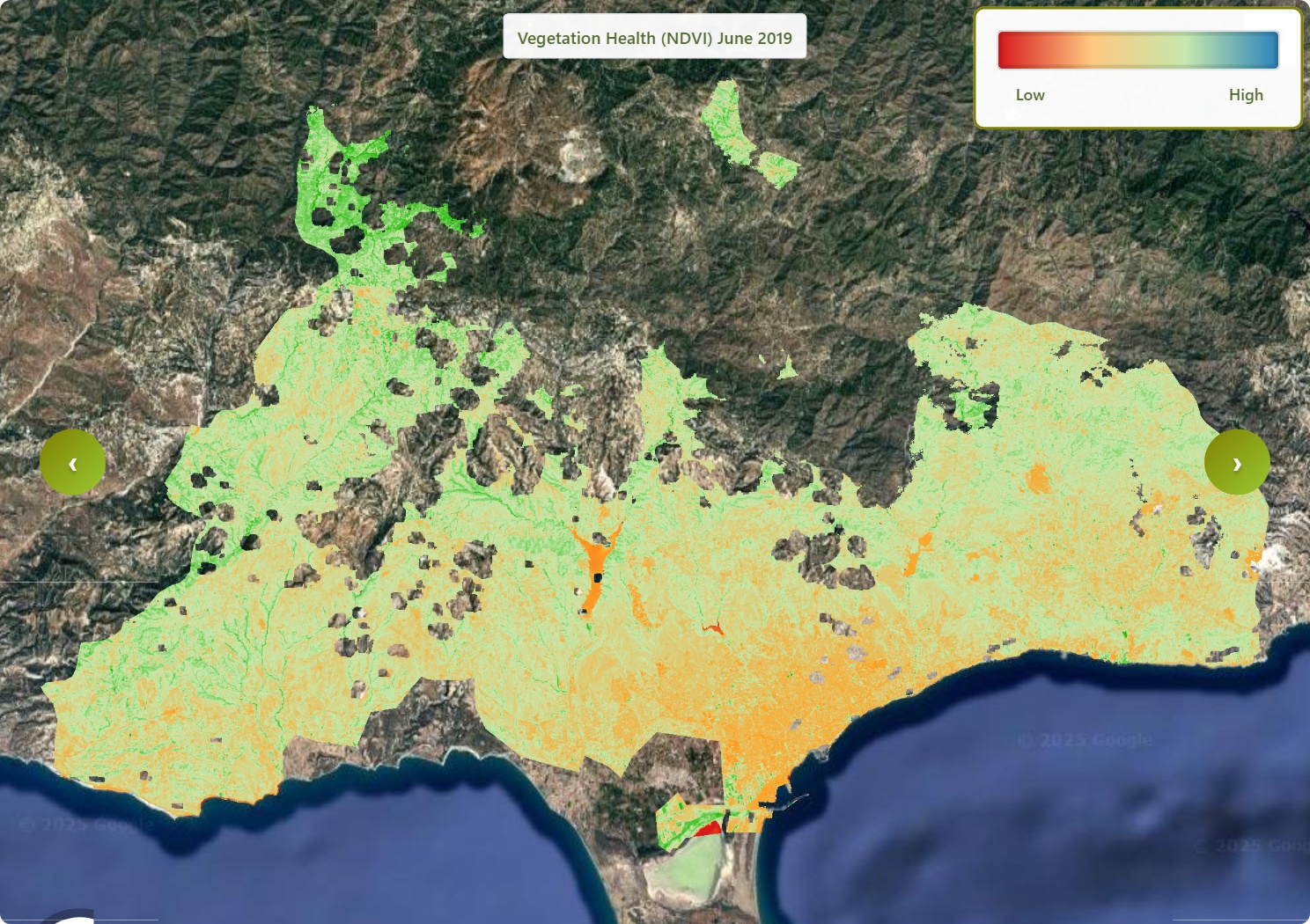Click the Google copyright watermark in the southwest sea
Image resolution: width=1310 pixels, height=924 pixels.
pos(86,825)
